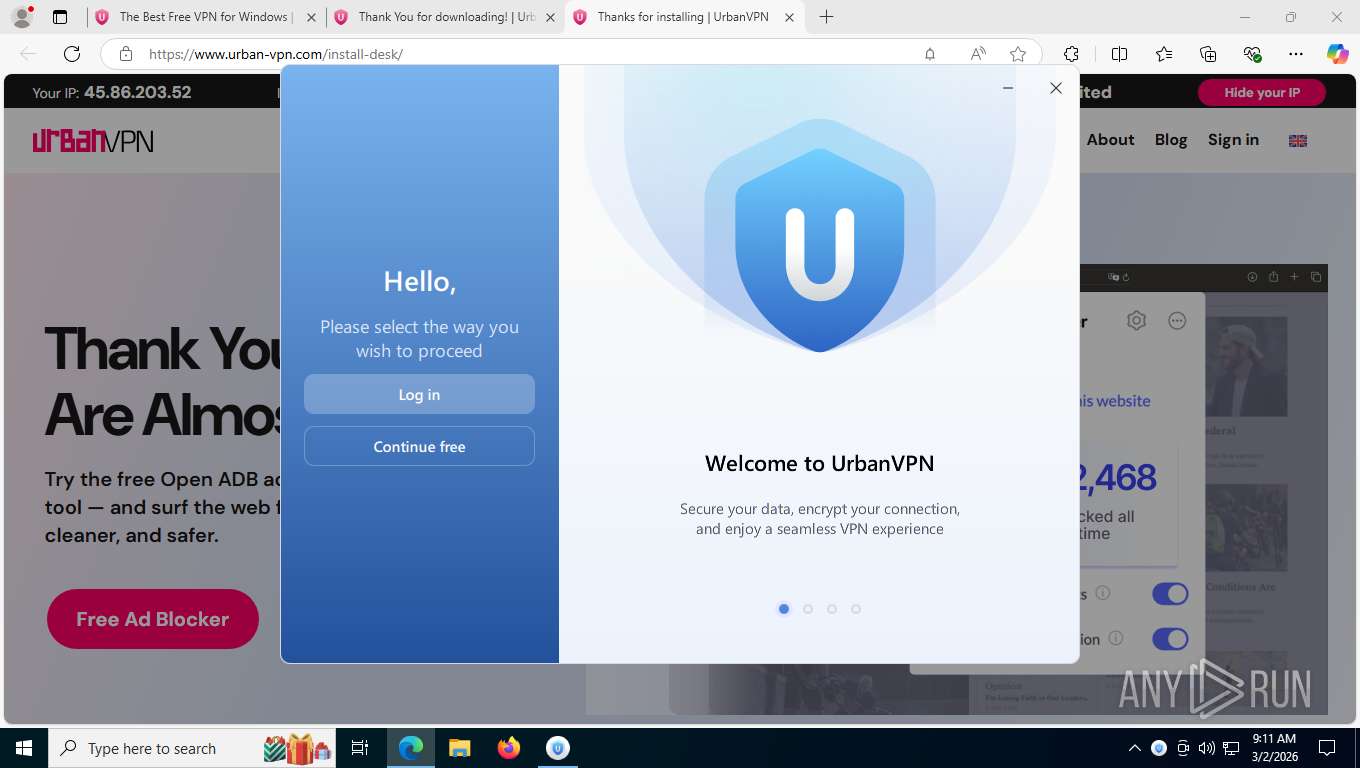Open Microsoft Edge from the taskbar
This screenshot has height=768, width=1360.
tap(411, 748)
